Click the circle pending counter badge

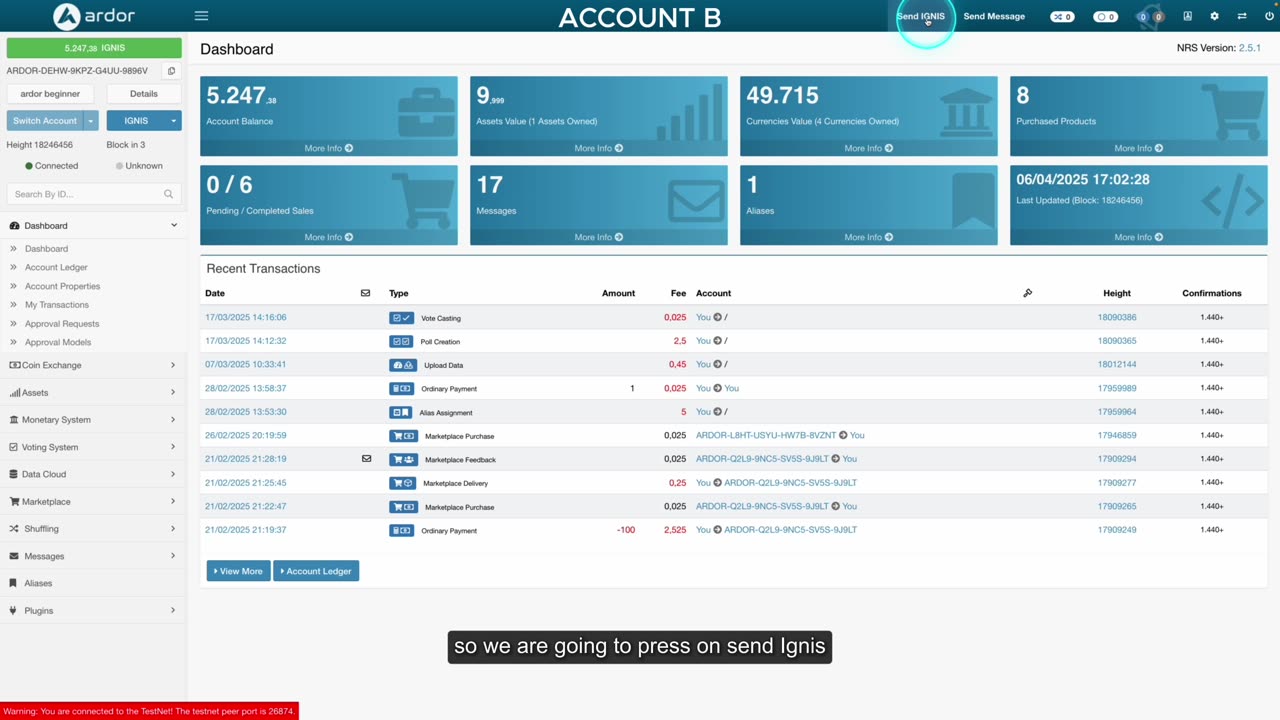click(1105, 16)
